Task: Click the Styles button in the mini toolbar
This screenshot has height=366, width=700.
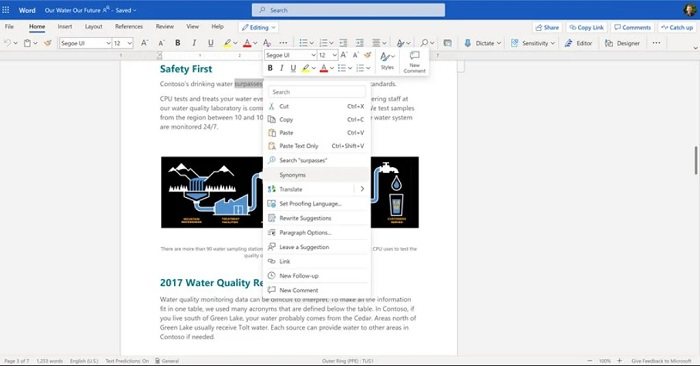Action: (387, 61)
